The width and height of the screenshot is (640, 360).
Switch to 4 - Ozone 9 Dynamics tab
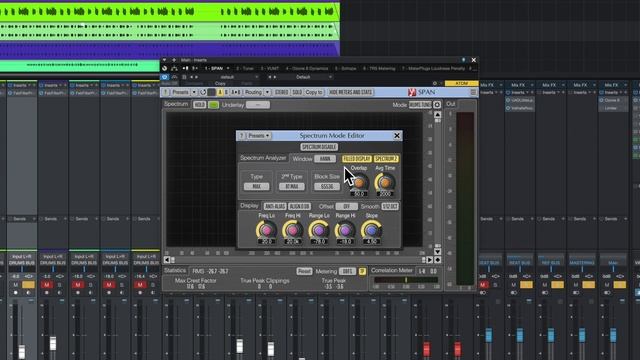tap(307, 68)
